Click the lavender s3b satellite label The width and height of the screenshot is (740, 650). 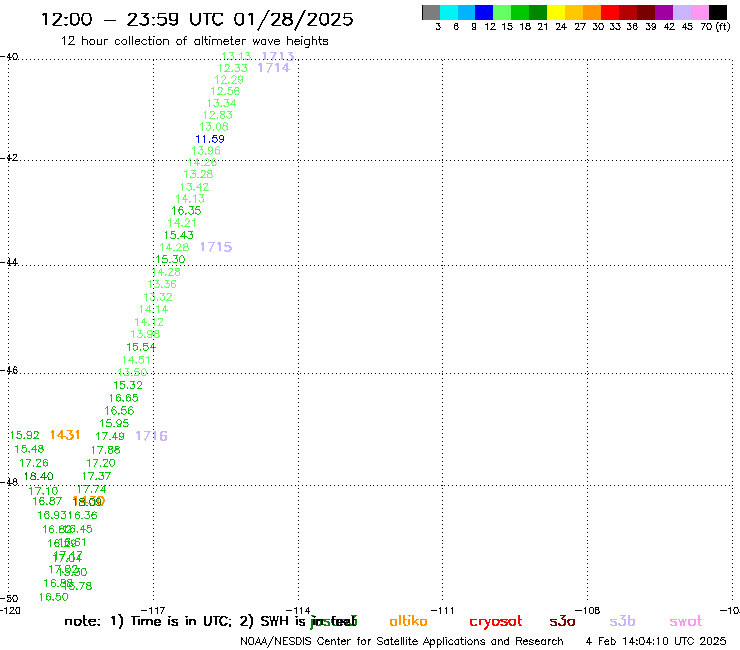pyautogui.click(x=622, y=621)
